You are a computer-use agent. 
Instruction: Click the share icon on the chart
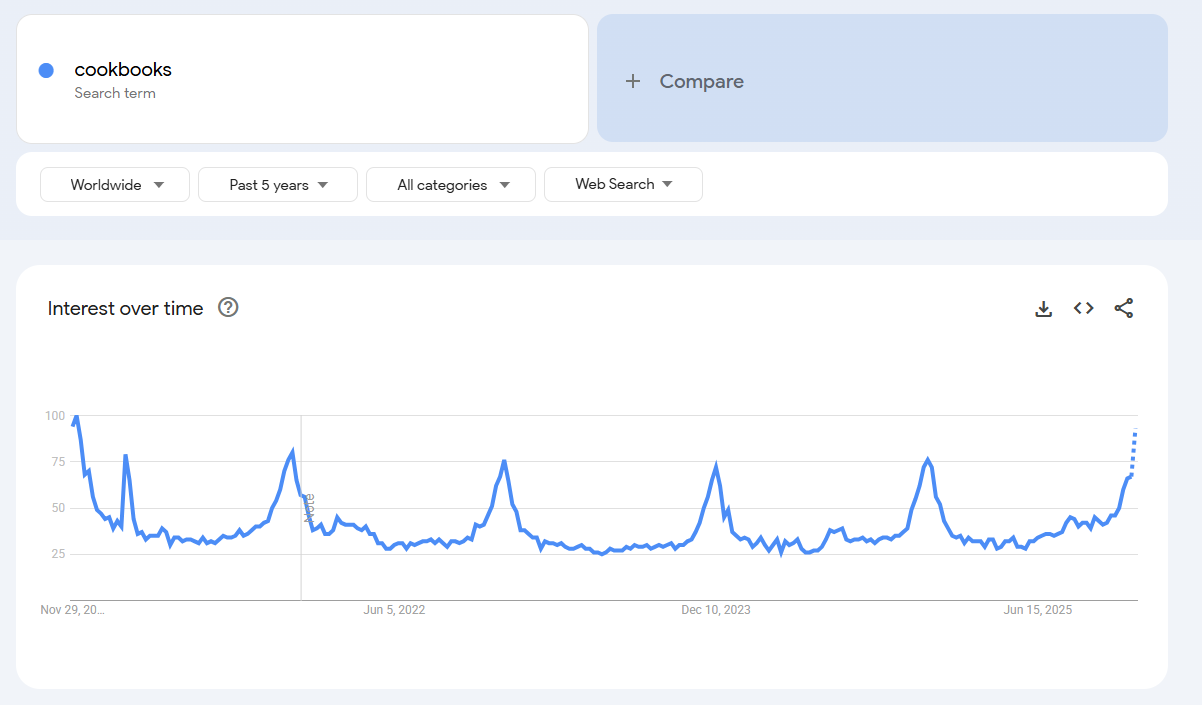pos(1124,309)
